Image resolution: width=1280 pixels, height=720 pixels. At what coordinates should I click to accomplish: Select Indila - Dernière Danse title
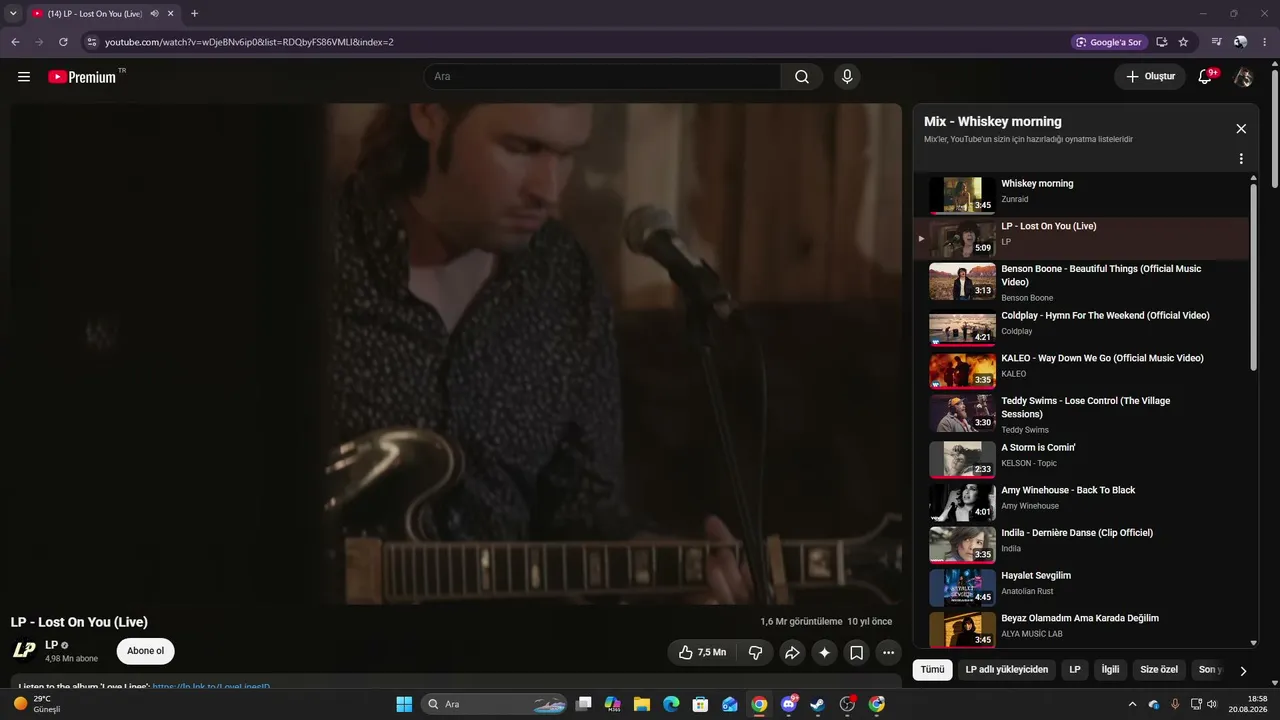(x=1077, y=533)
